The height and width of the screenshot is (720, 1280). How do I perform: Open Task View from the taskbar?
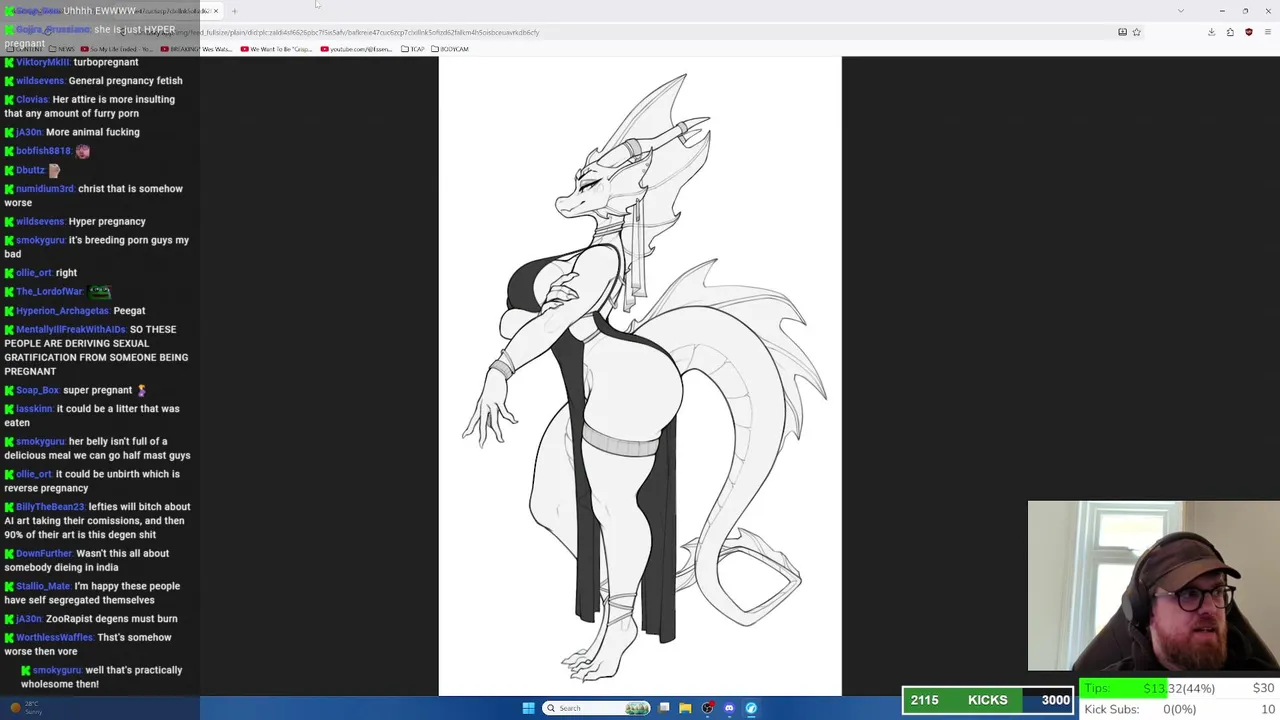click(x=664, y=708)
